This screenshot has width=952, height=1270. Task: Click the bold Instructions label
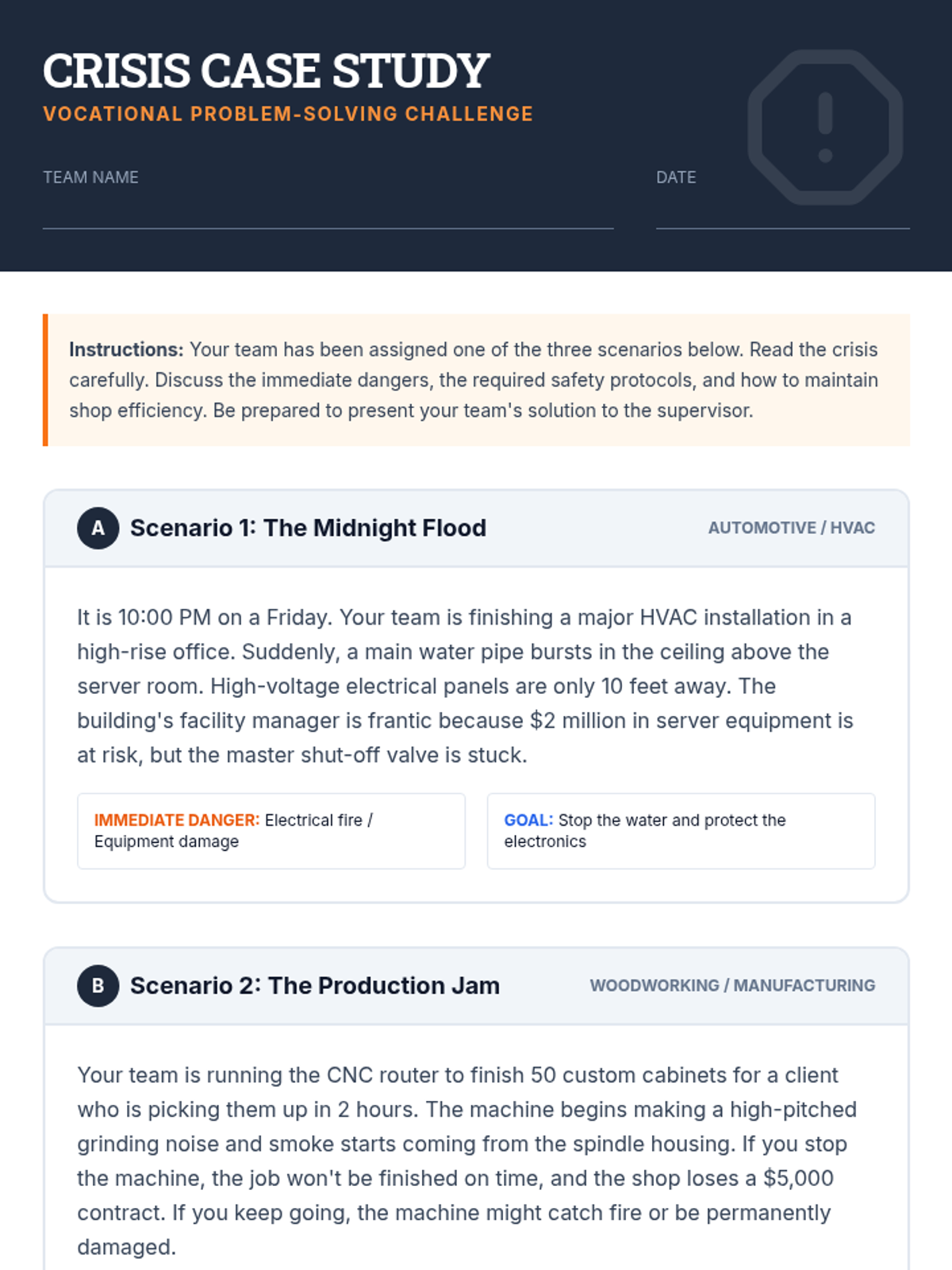pyautogui.click(x=126, y=349)
